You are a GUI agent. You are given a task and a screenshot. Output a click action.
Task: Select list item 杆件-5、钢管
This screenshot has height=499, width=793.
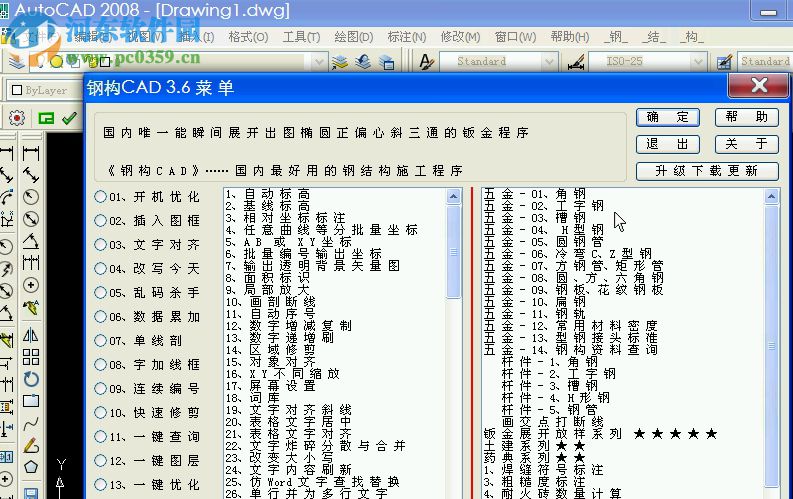point(549,410)
